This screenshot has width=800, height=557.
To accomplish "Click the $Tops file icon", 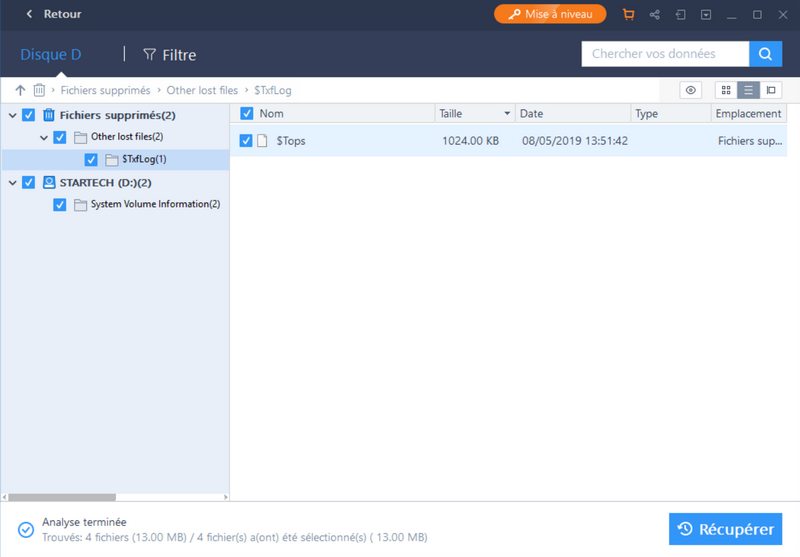I will [262, 141].
